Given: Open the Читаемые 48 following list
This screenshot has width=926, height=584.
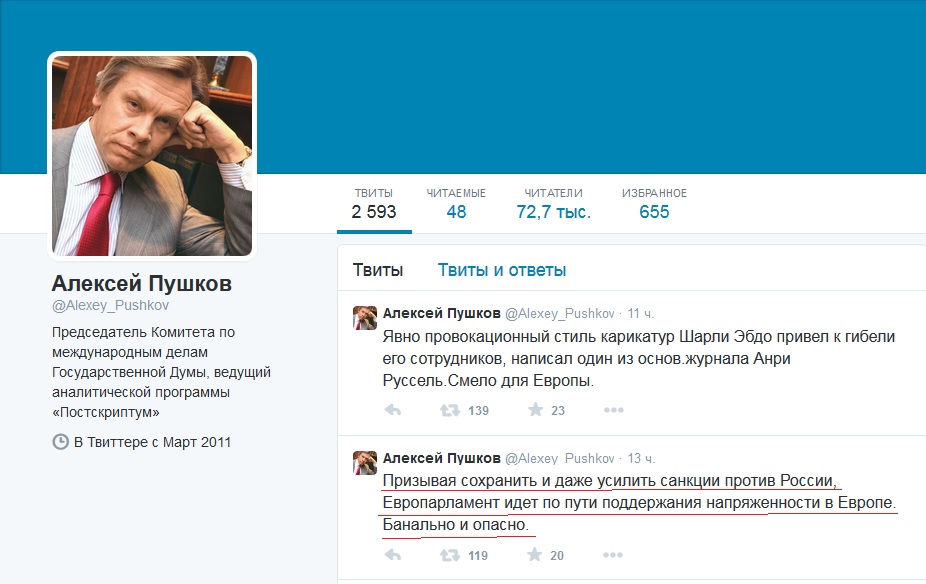Looking at the screenshot, I should tap(456, 204).
